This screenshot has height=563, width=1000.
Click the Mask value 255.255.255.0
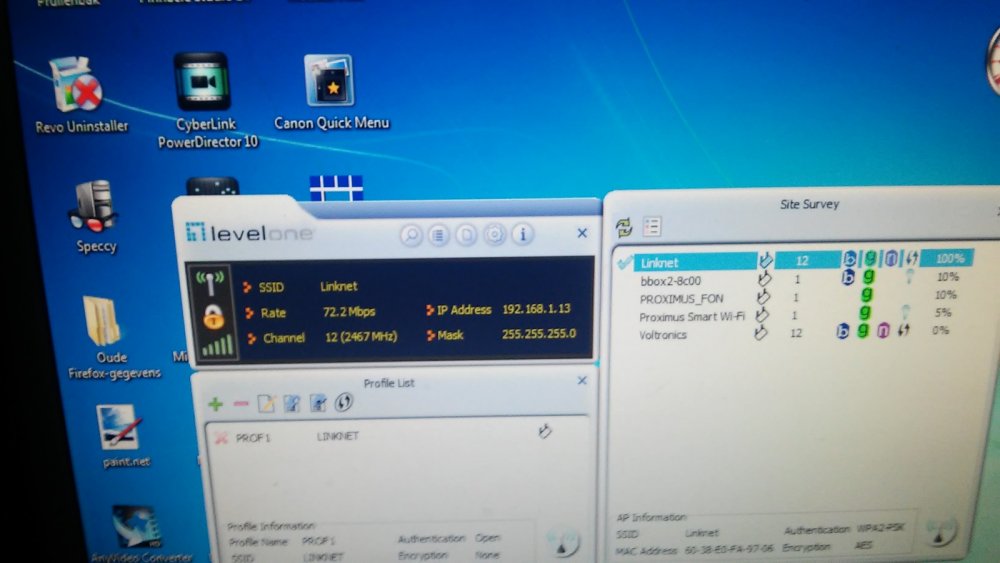tap(538, 334)
